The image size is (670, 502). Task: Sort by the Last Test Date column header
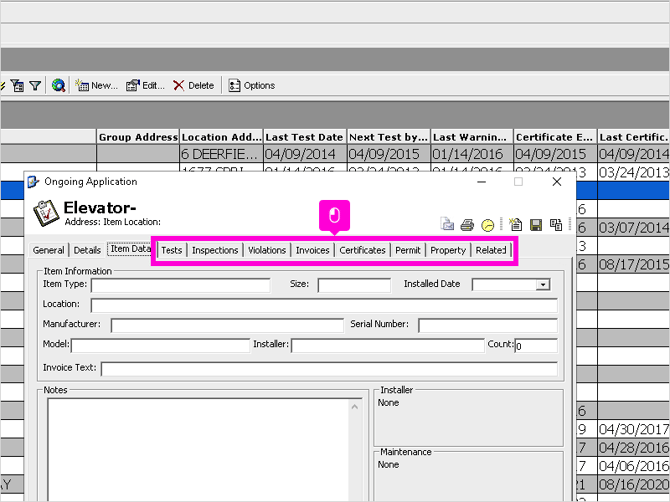coord(305,137)
